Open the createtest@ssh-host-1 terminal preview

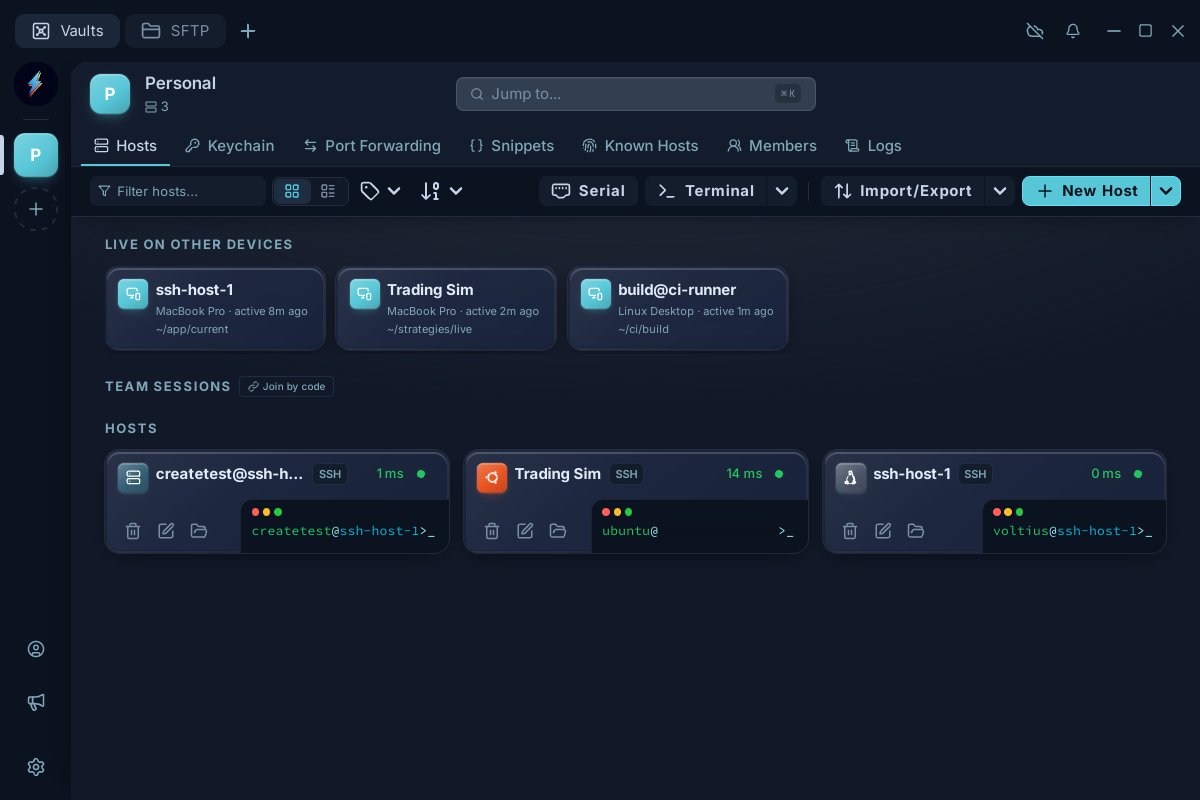[345, 526]
